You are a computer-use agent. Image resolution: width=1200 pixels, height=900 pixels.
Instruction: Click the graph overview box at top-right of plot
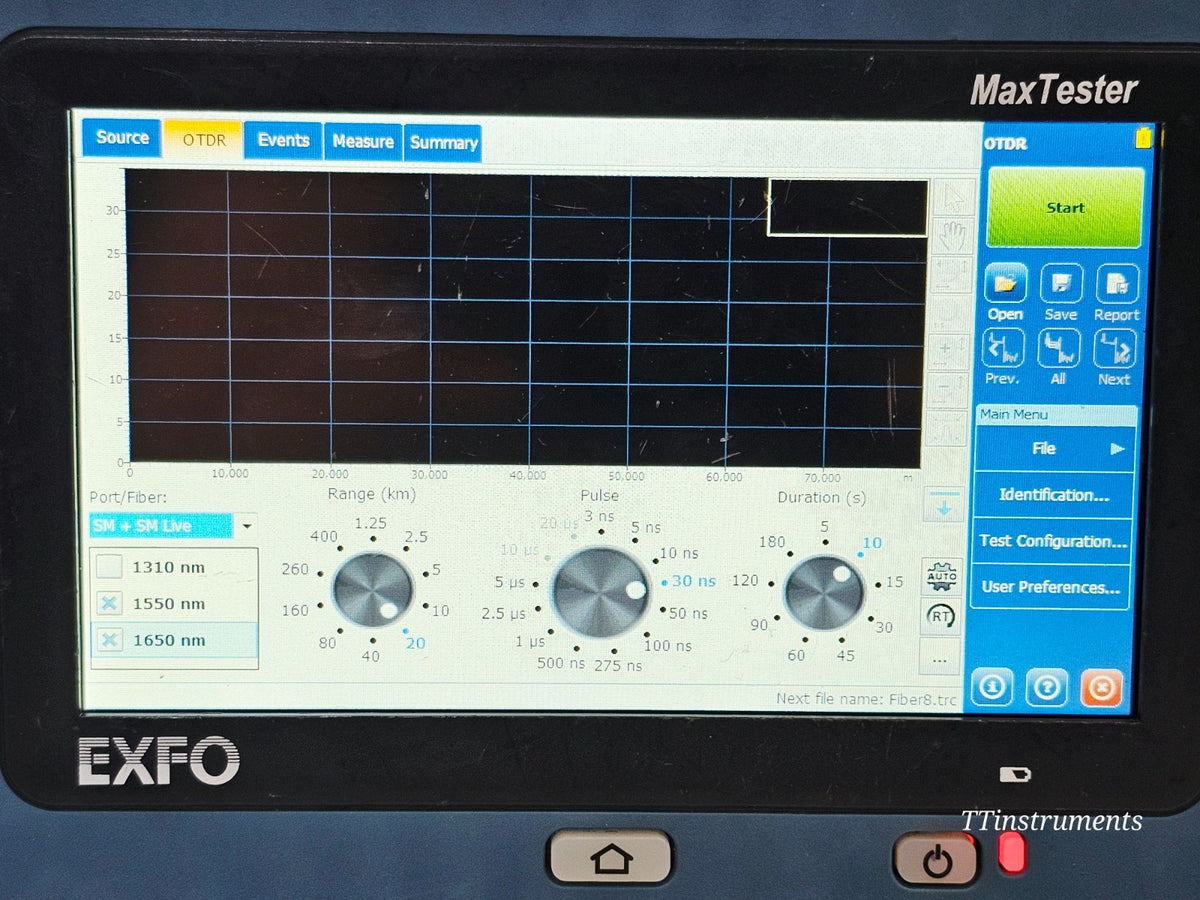click(847, 207)
